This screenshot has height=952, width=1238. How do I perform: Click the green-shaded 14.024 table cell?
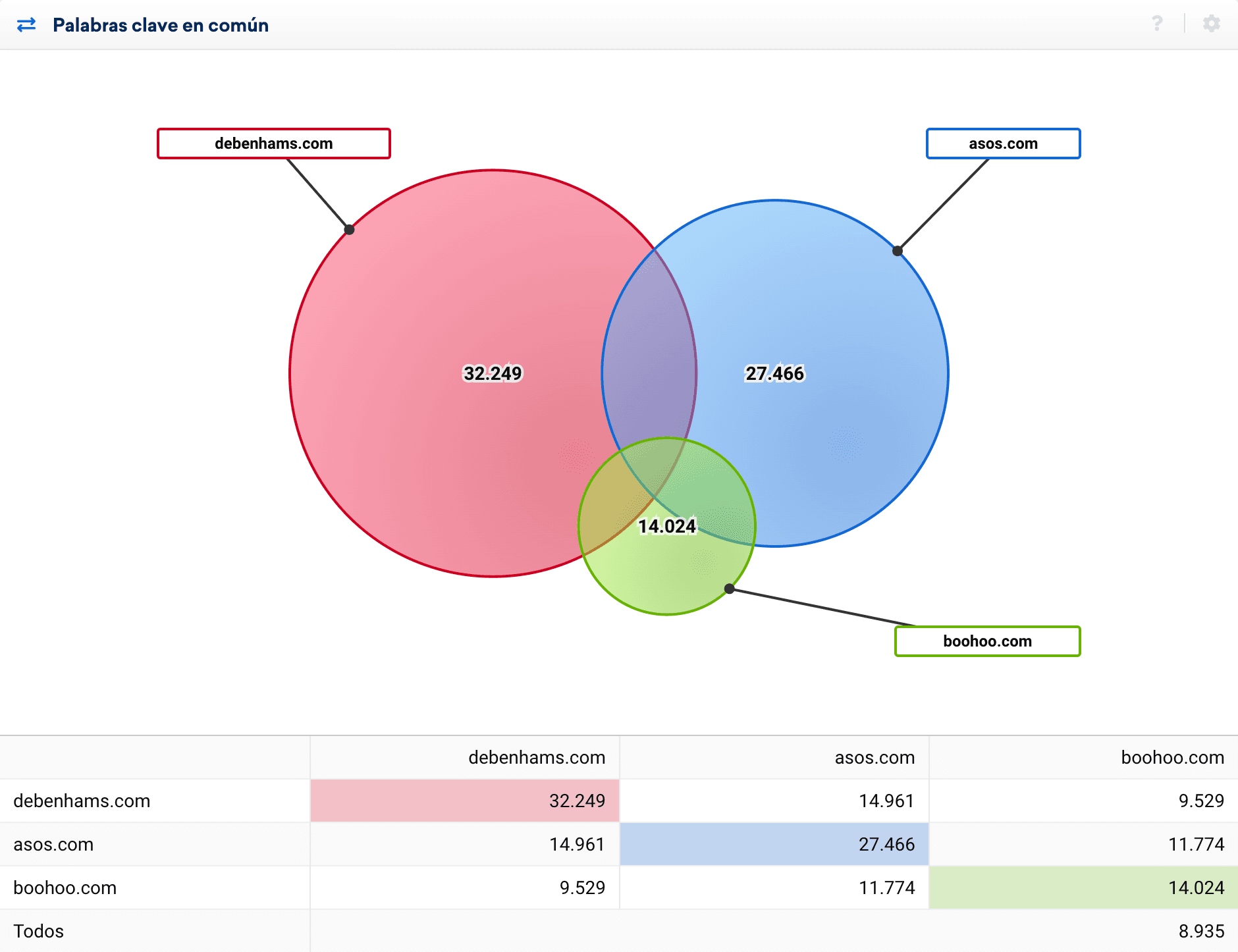click(x=1083, y=887)
